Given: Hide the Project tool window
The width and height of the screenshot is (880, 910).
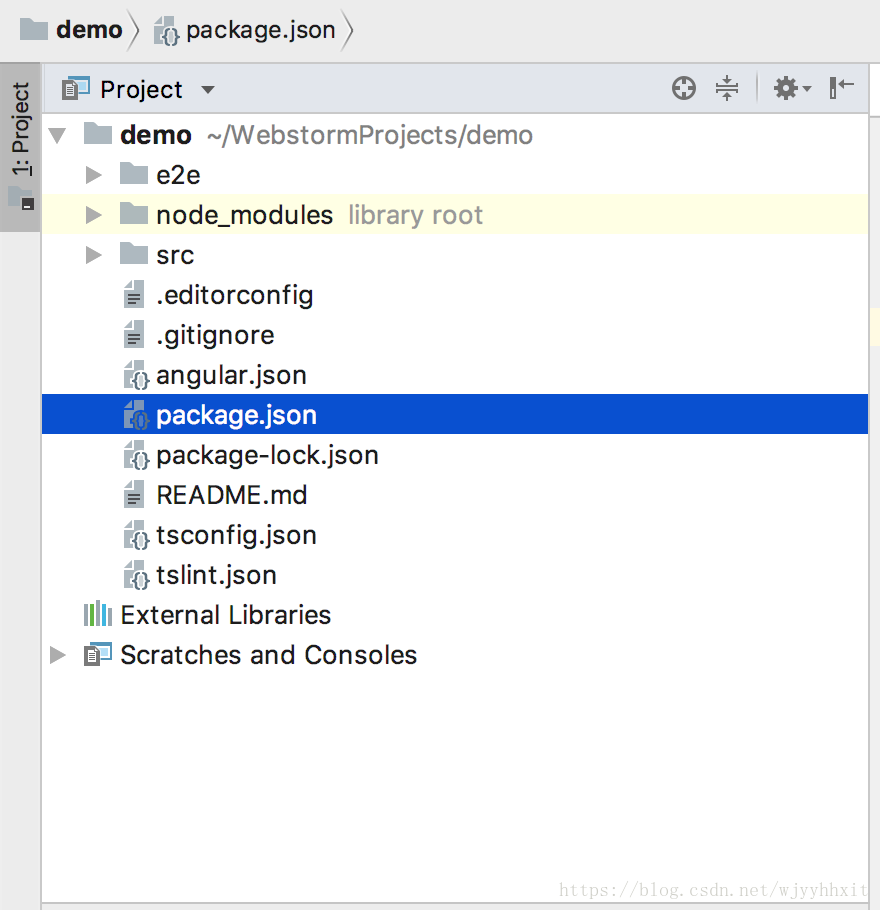Looking at the screenshot, I should (x=841, y=88).
